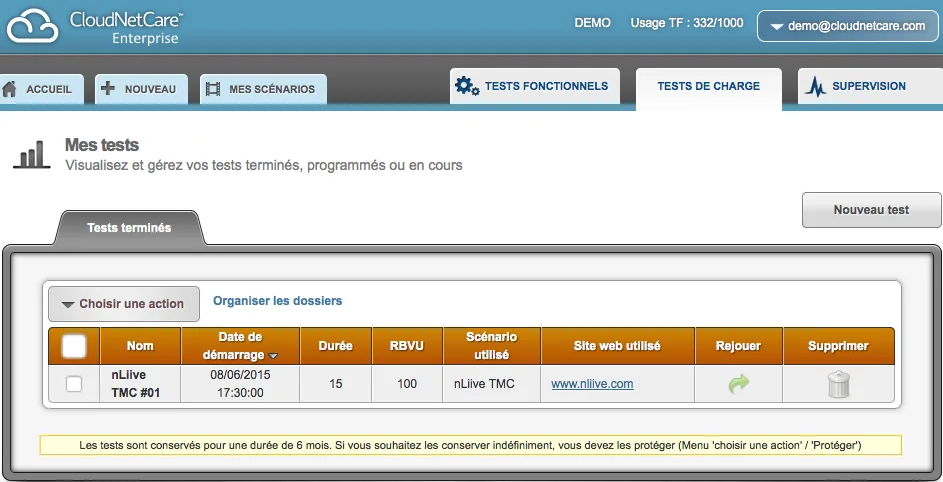The width and height of the screenshot is (943, 482).
Task: Click the bar chart icon beside Mes tests
Action: 32,155
